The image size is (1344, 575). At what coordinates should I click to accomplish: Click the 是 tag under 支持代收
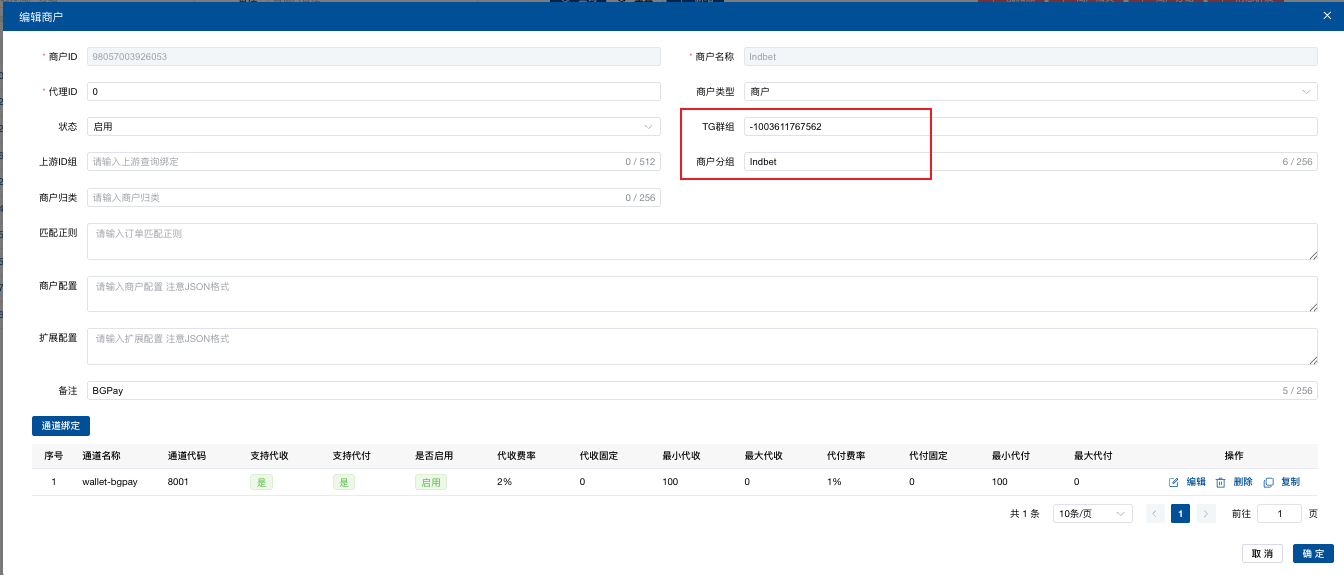[x=262, y=482]
